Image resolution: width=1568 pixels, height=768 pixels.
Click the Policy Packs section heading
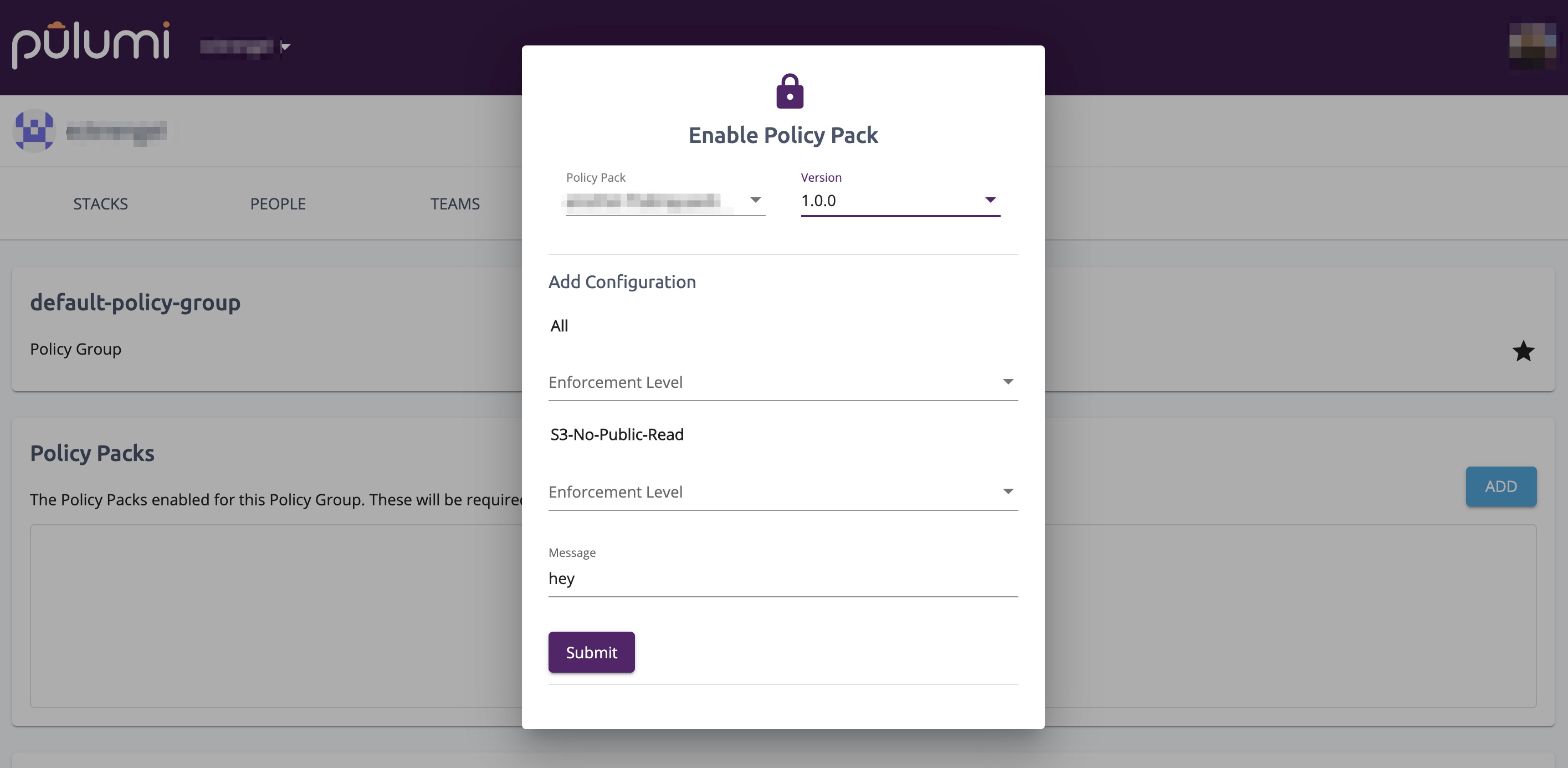[92, 453]
